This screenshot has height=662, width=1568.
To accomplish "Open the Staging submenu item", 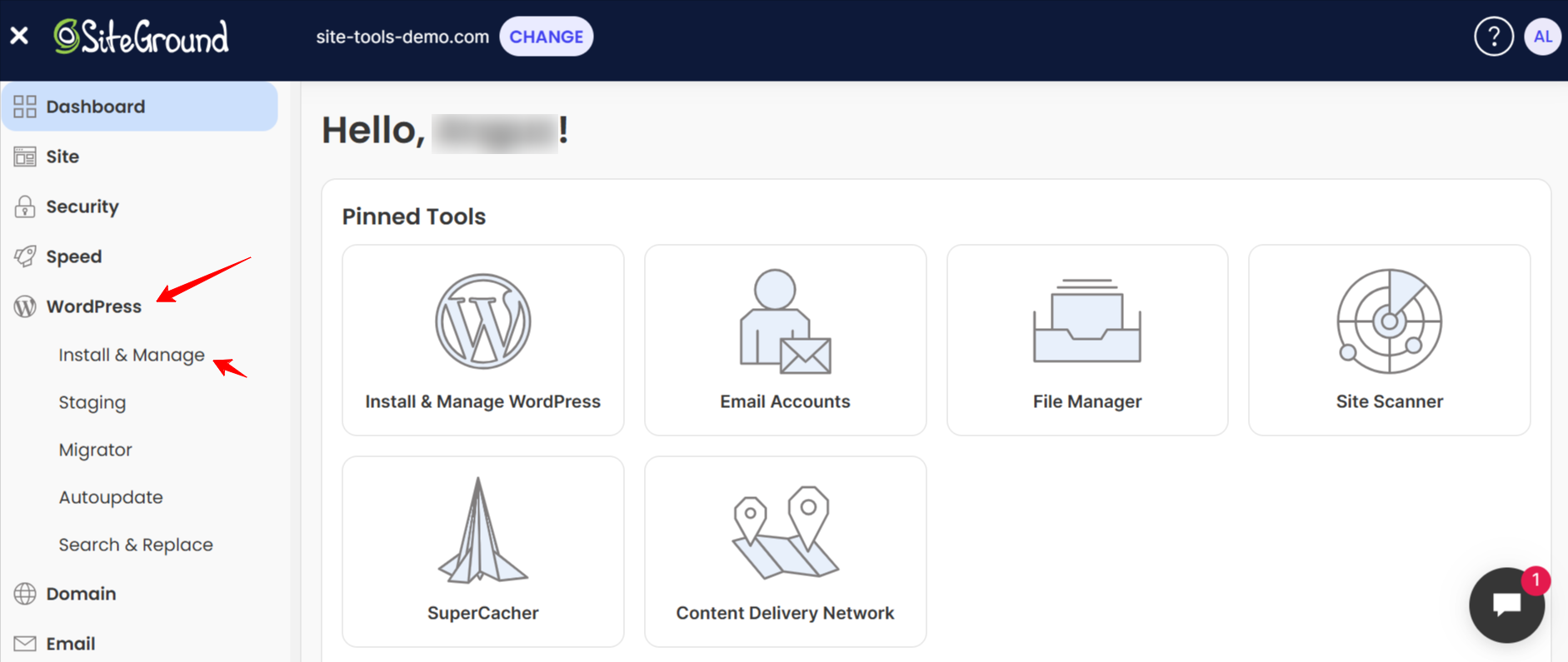I will click(92, 403).
